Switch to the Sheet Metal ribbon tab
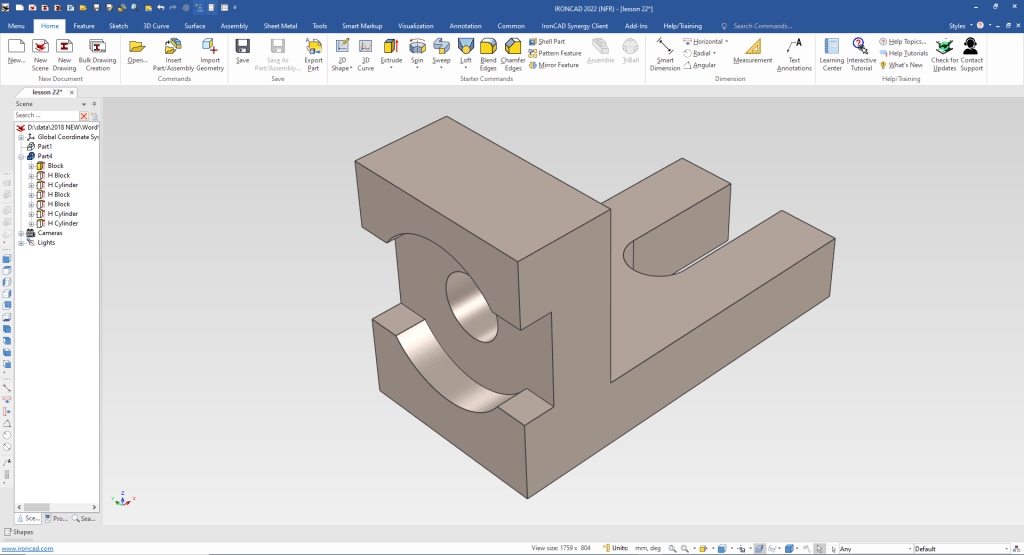1024x555 pixels. 280,25
